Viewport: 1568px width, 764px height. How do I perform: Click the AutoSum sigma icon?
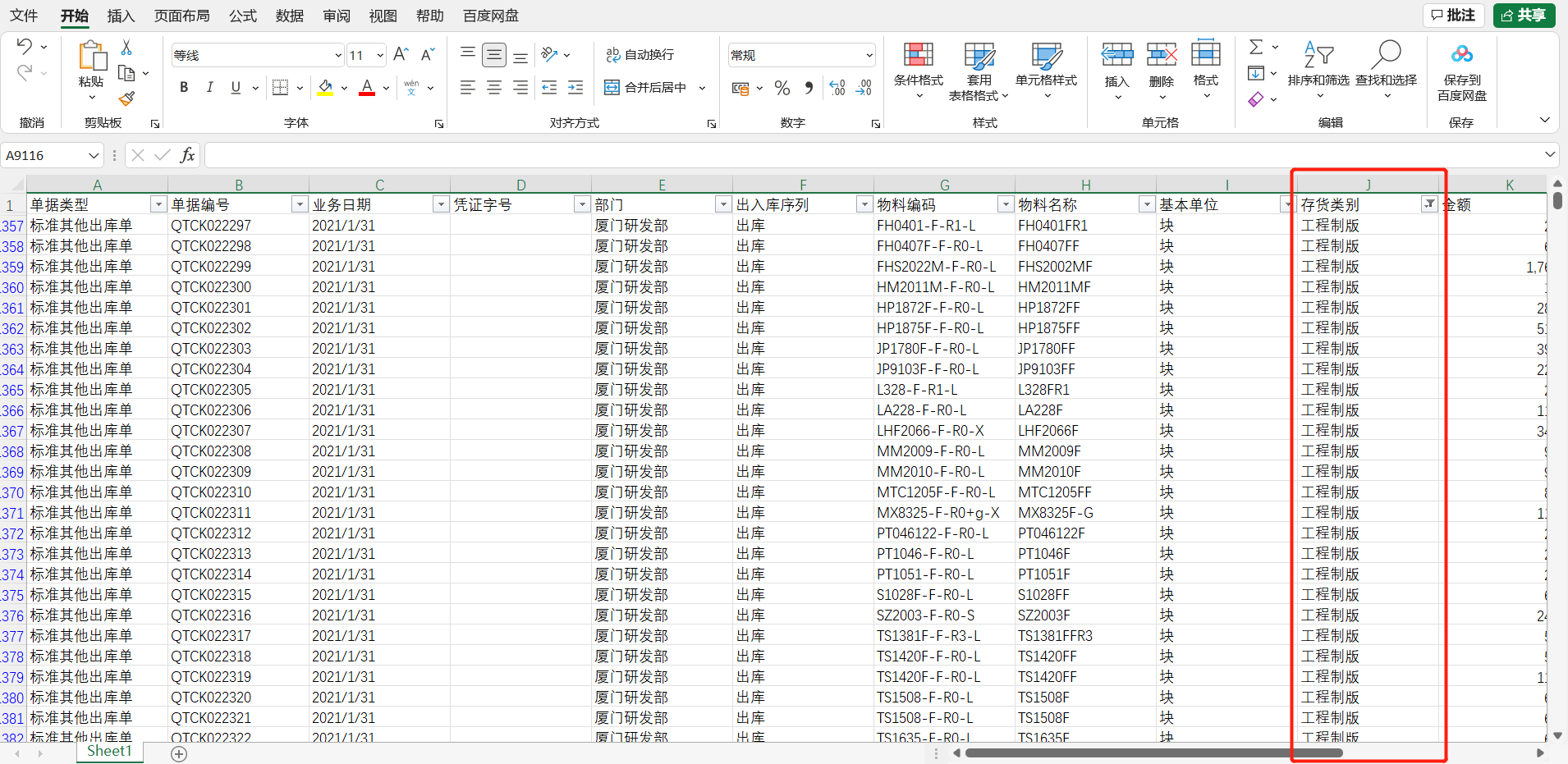coord(1256,47)
